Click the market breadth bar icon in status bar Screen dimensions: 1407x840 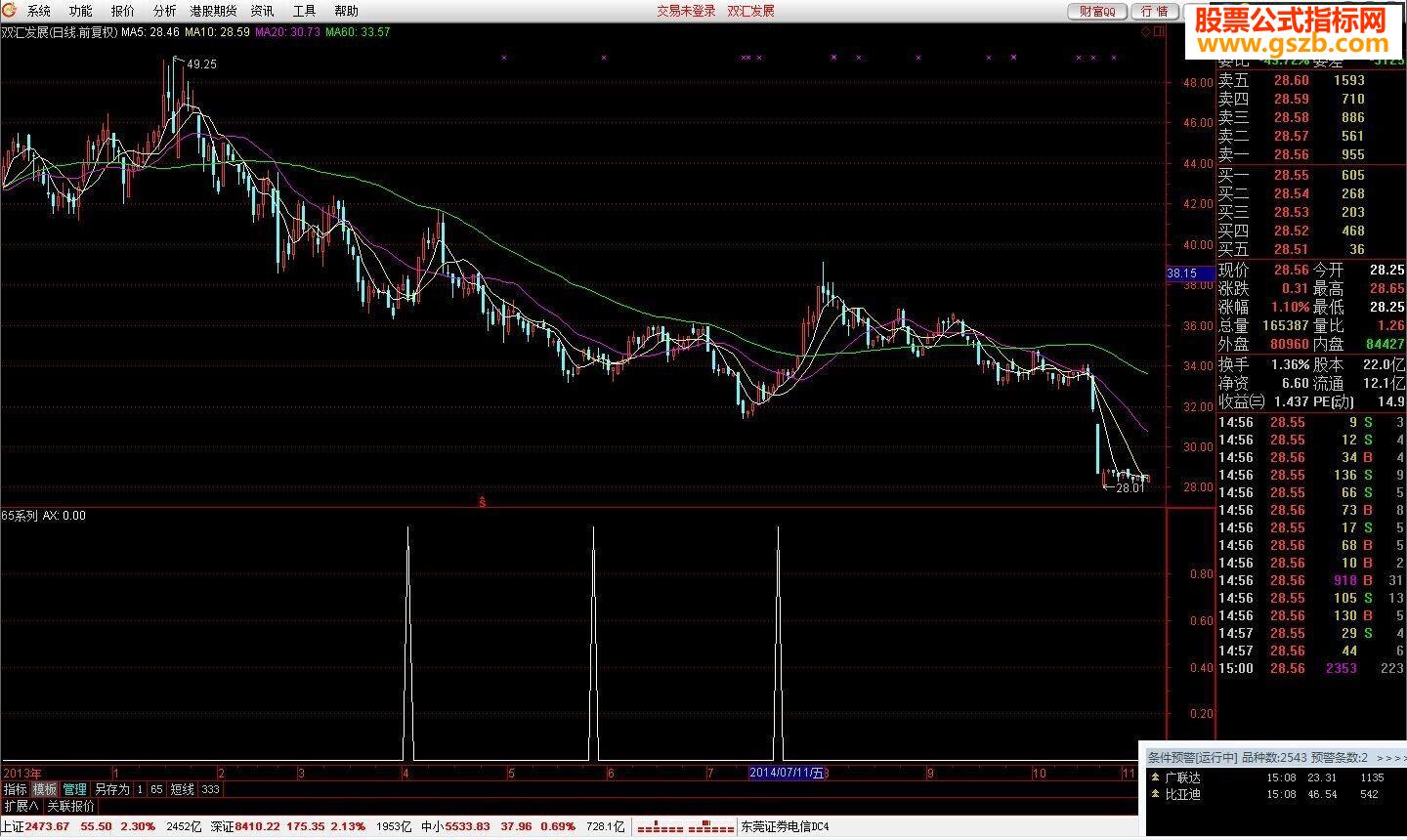[684, 827]
